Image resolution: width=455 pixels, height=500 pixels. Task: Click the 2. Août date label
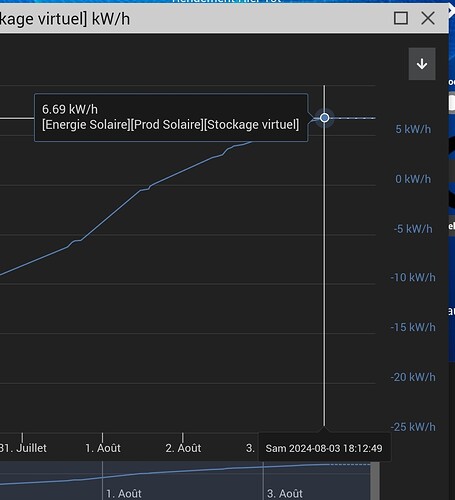pos(183,448)
